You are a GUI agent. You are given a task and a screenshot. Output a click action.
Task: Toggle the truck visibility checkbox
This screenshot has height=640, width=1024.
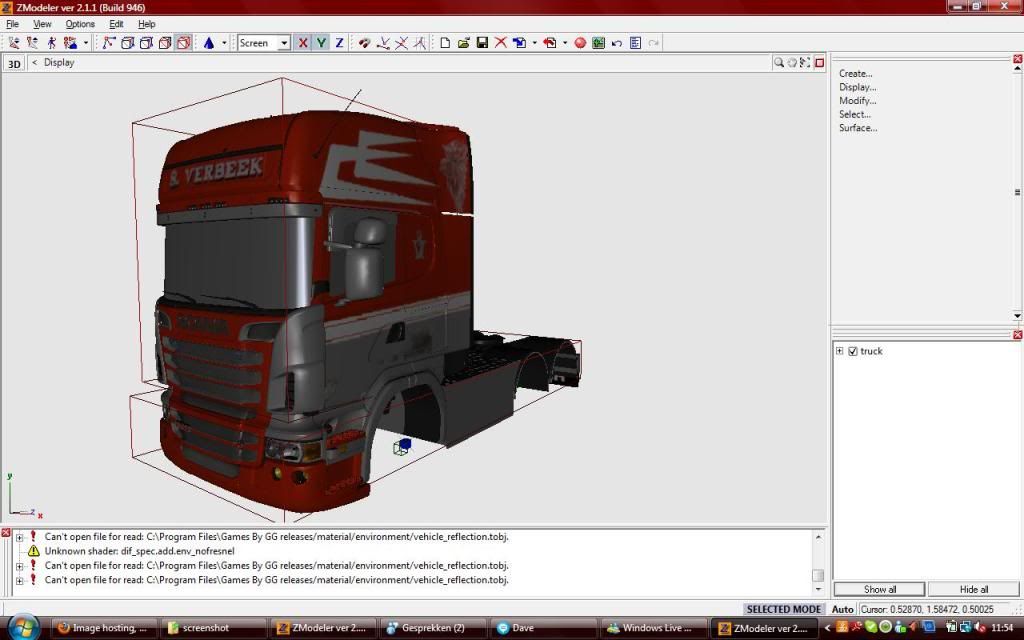coord(852,351)
